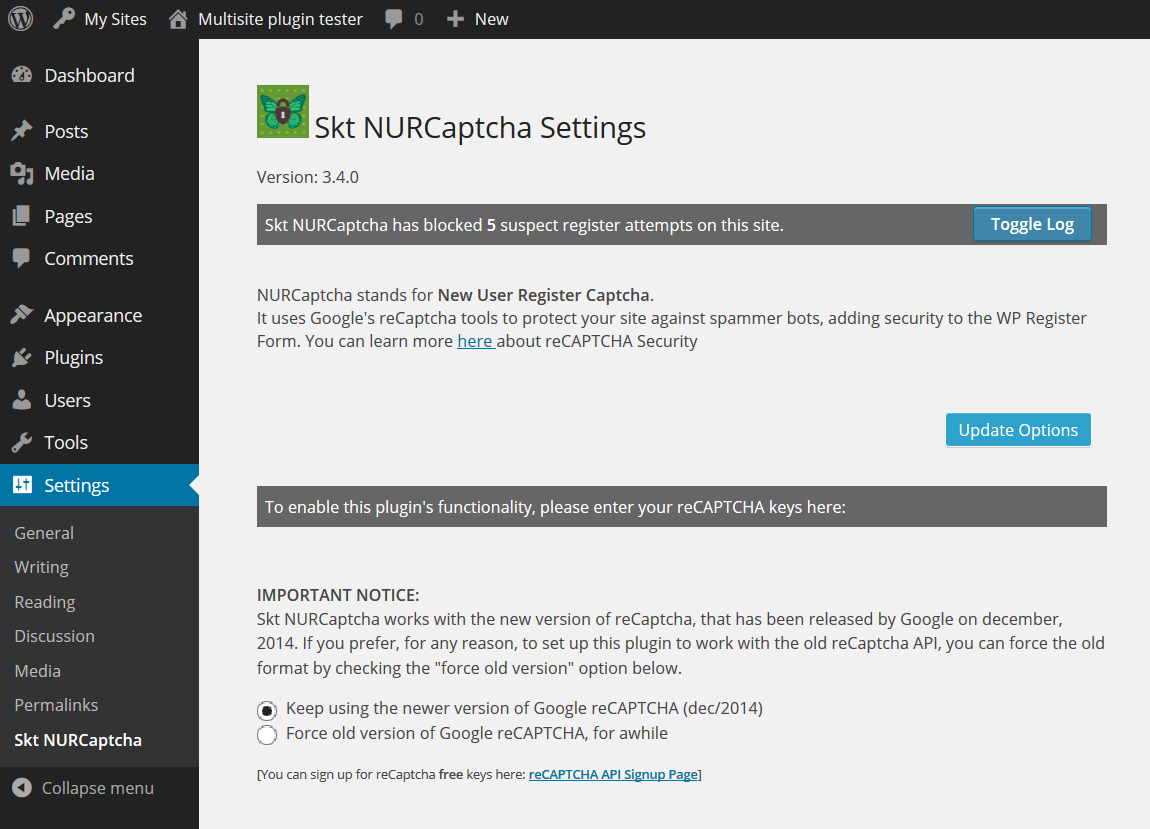Open the reCAPTCHA API Signup Page link
Image resolution: width=1150 pixels, height=829 pixels.
point(613,775)
